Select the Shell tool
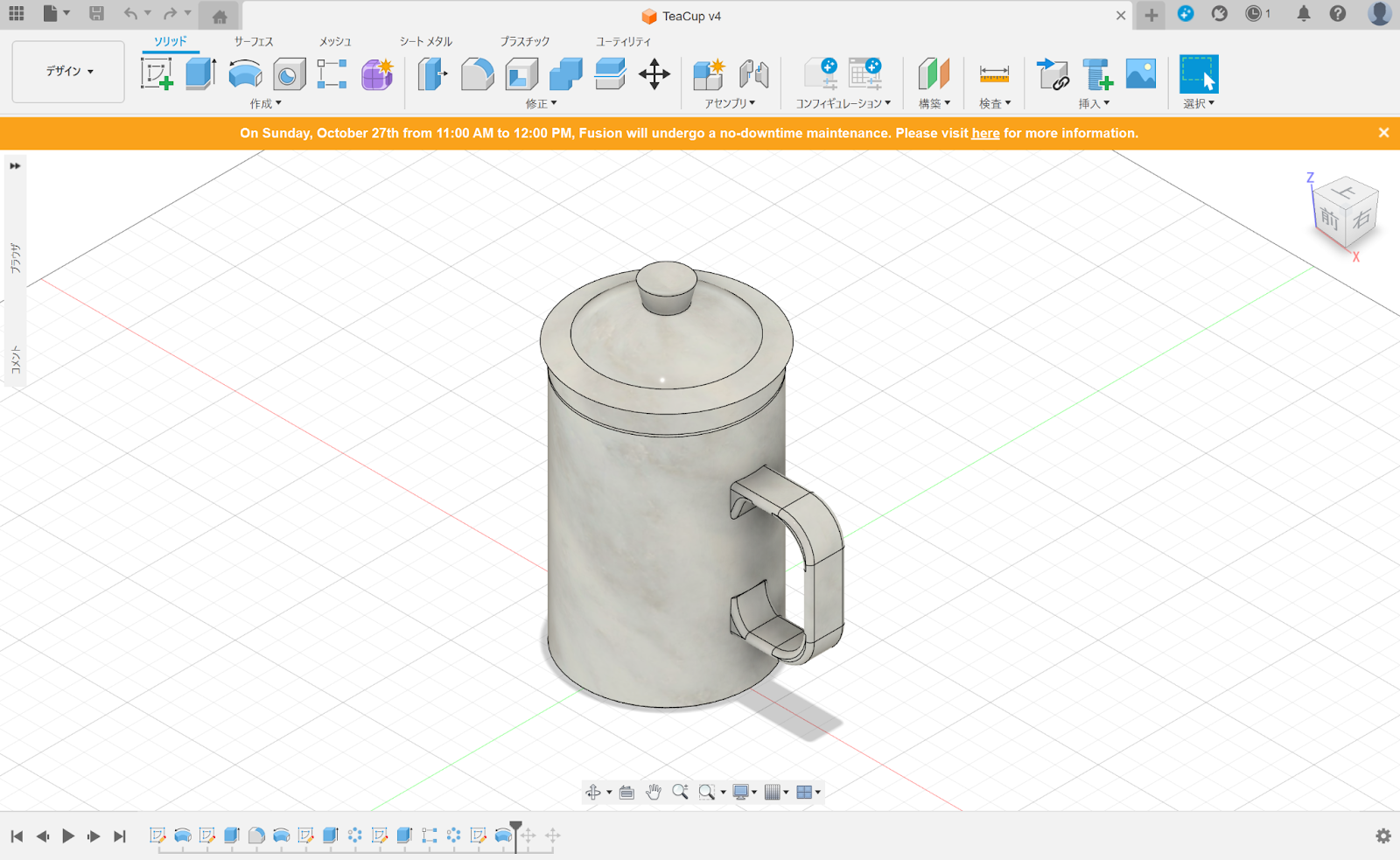1400x860 pixels. [x=521, y=74]
